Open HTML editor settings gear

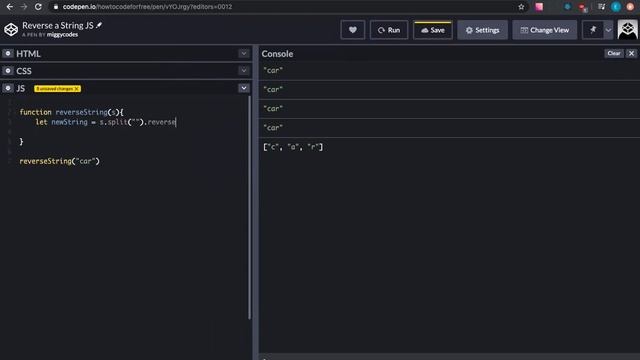[8, 53]
